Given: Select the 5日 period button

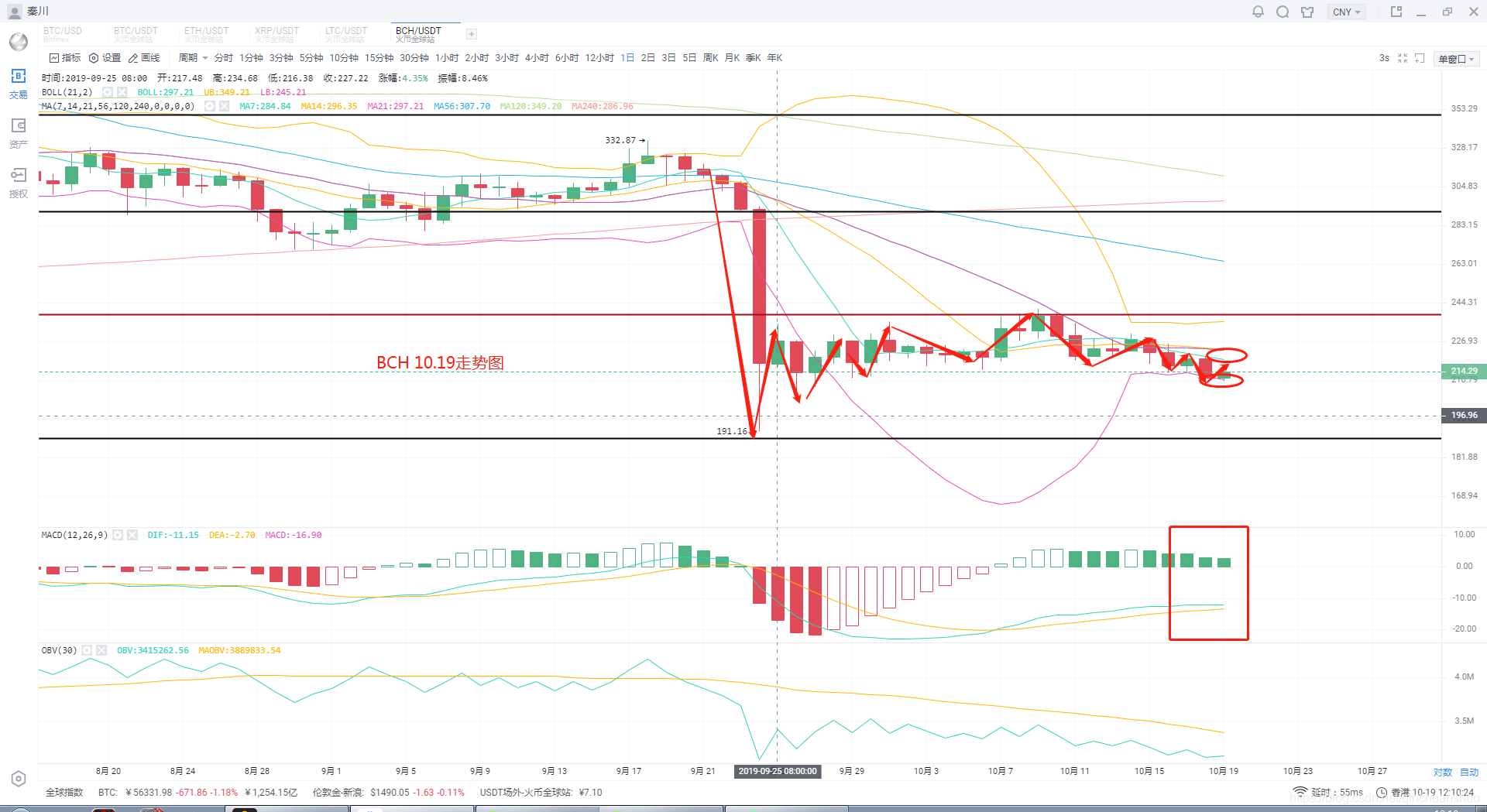Looking at the screenshot, I should [x=689, y=58].
